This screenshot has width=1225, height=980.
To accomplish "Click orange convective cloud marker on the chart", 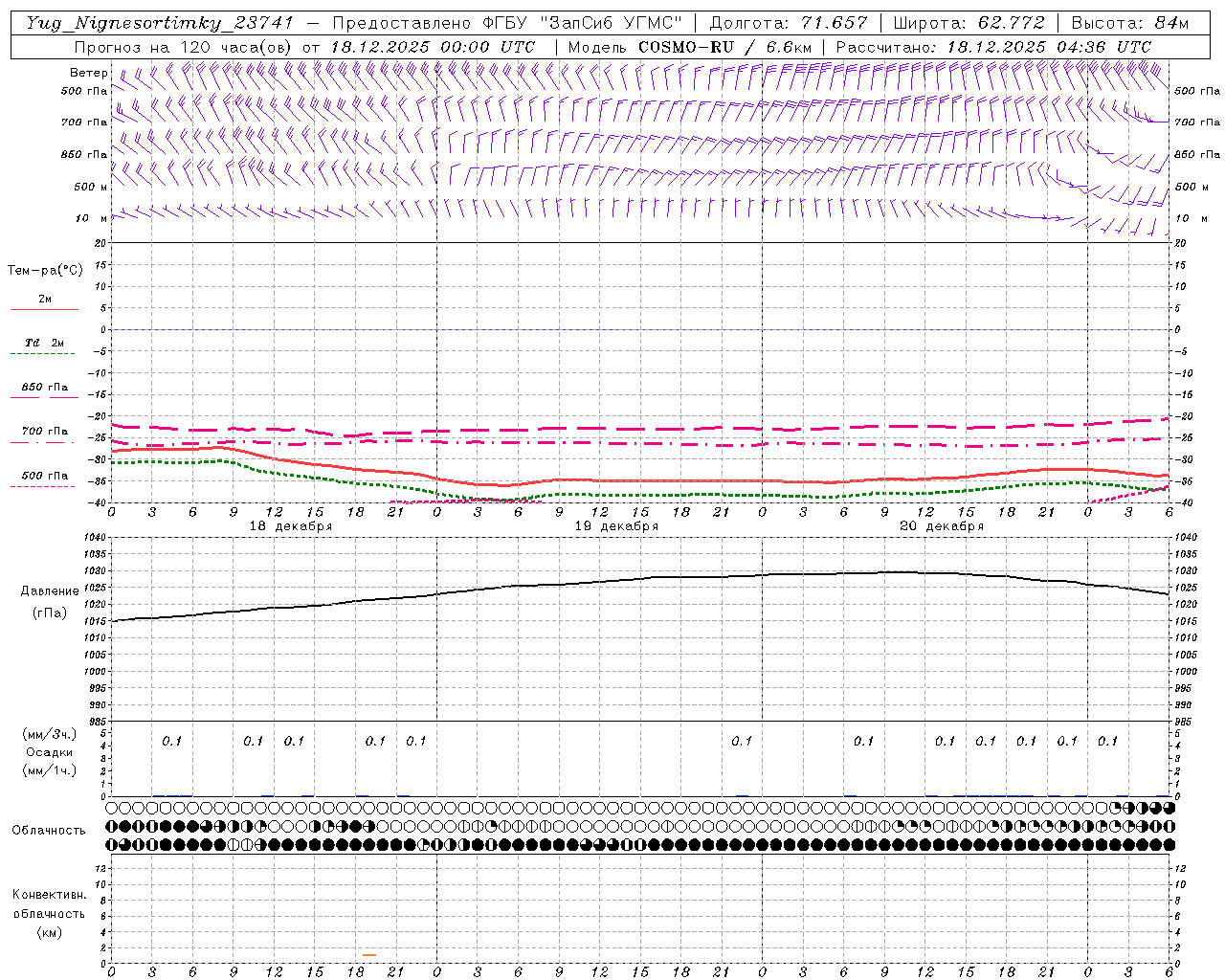I will pyautogui.click(x=369, y=954).
